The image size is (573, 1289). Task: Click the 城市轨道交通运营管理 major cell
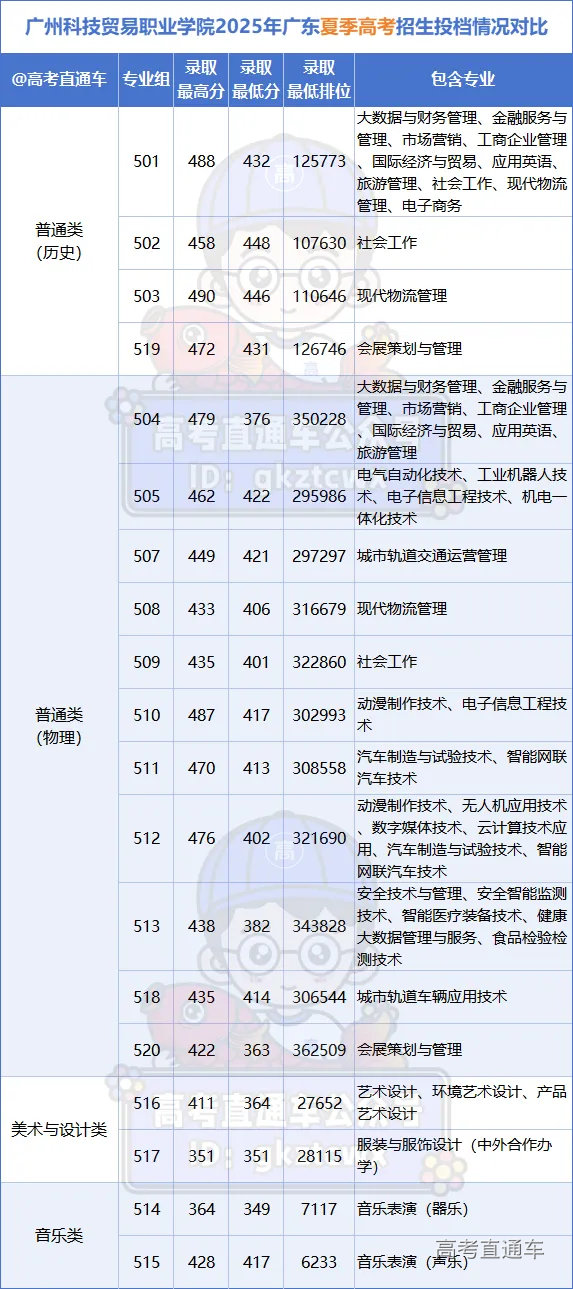[463, 555]
